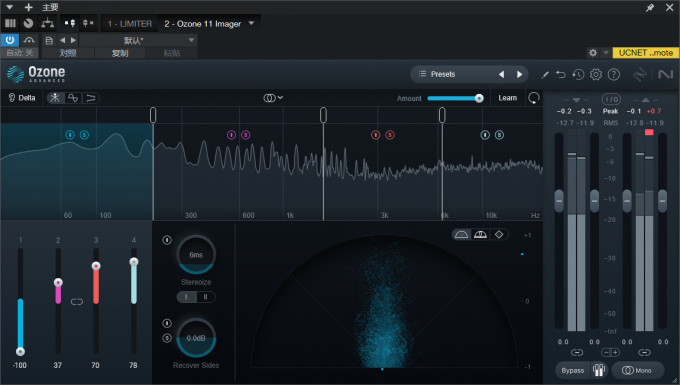This screenshot has height=385, width=680.
Task: Click the Native Instruments NI logo
Action: (x=666, y=75)
